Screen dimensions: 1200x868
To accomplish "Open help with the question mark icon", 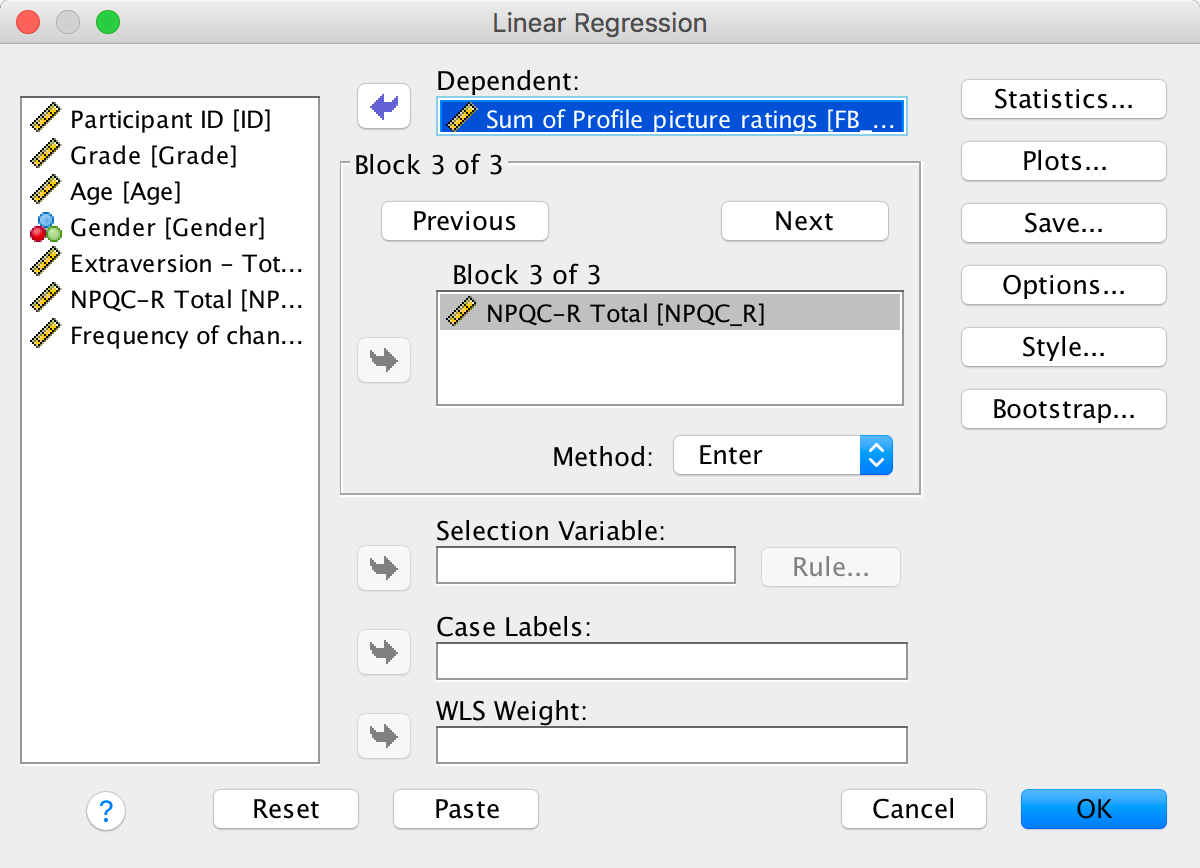I will pyautogui.click(x=106, y=809).
